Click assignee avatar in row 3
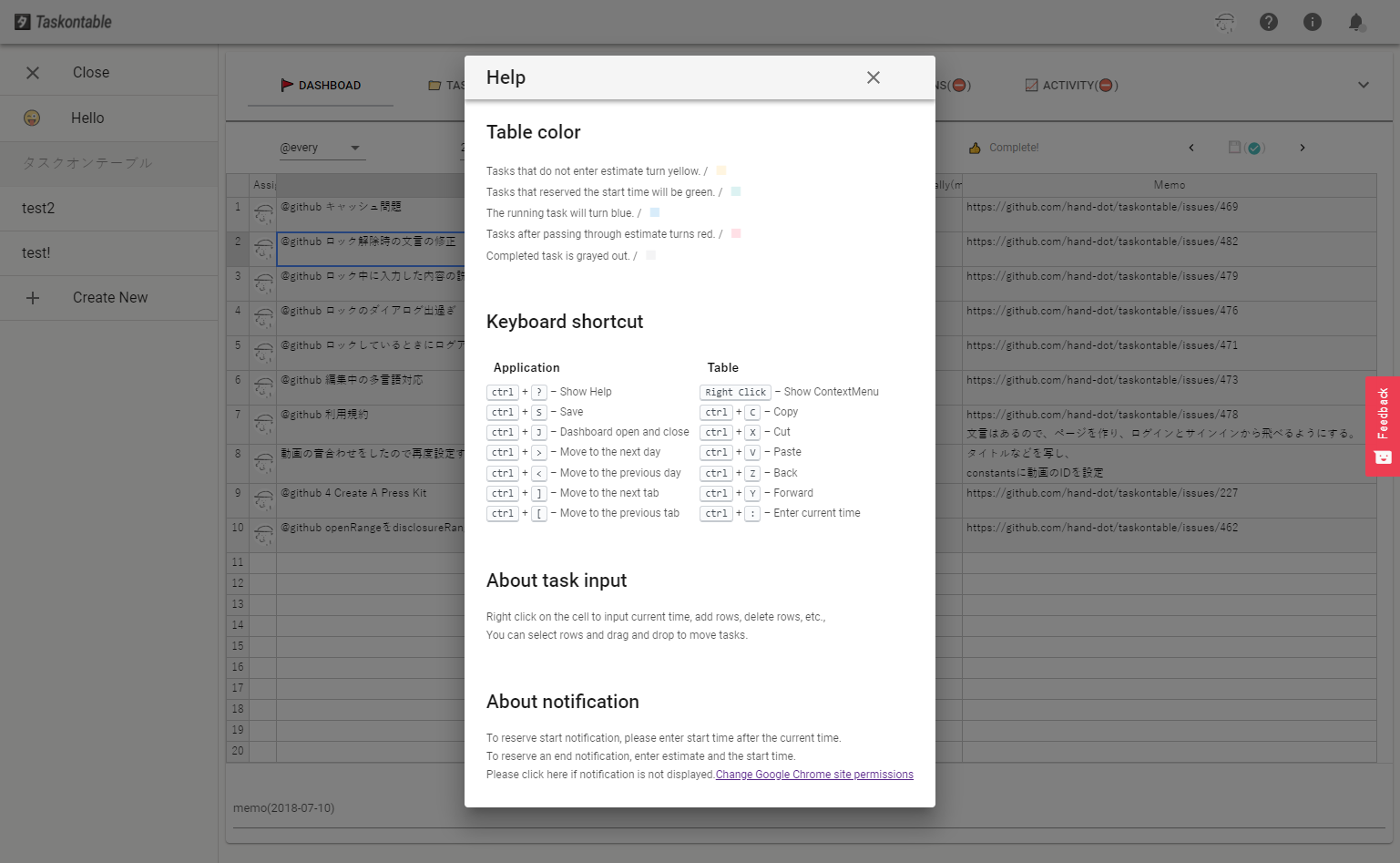The image size is (1400, 863). click(263, 283)
